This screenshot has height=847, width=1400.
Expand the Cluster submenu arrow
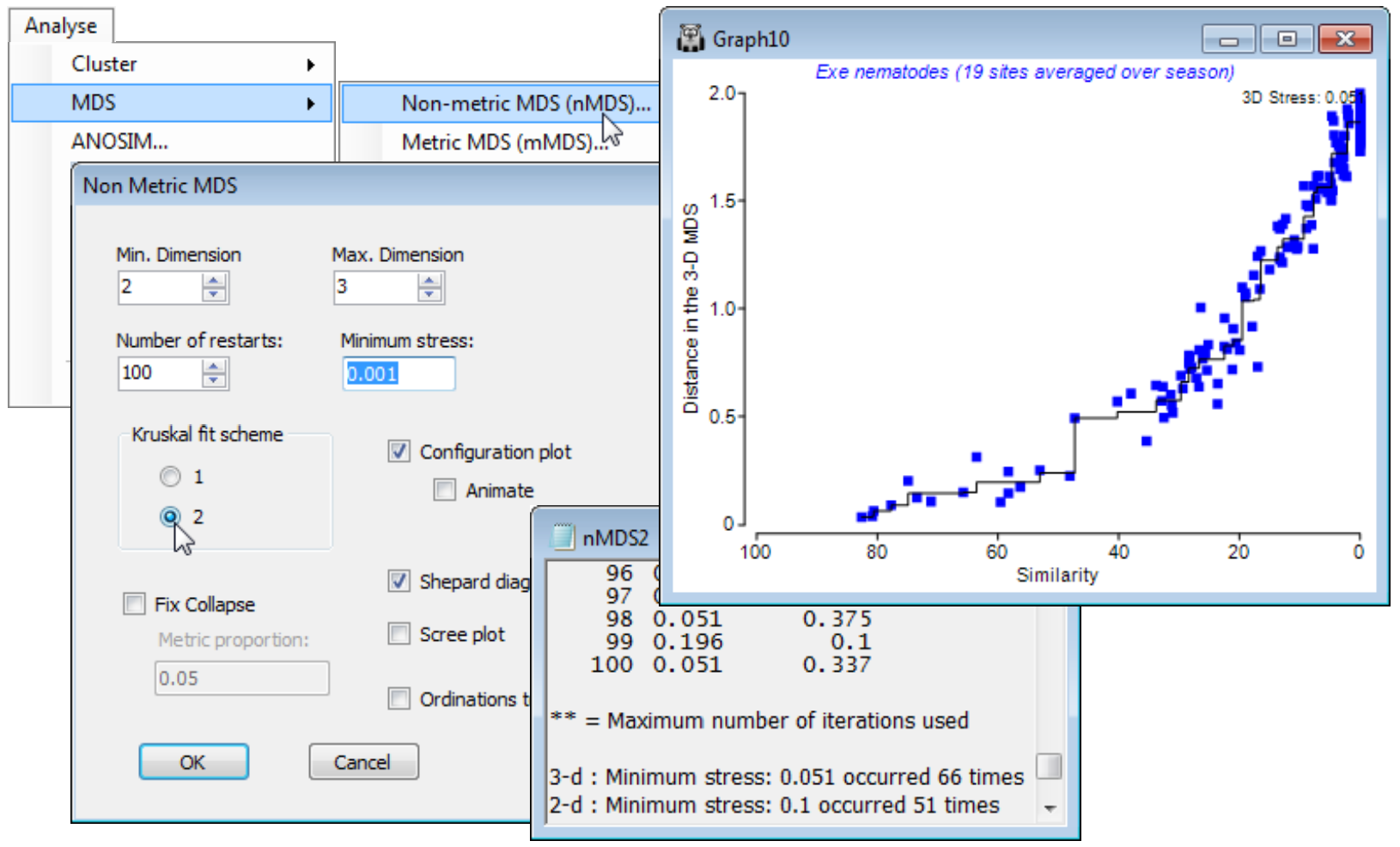pos(310,64)
